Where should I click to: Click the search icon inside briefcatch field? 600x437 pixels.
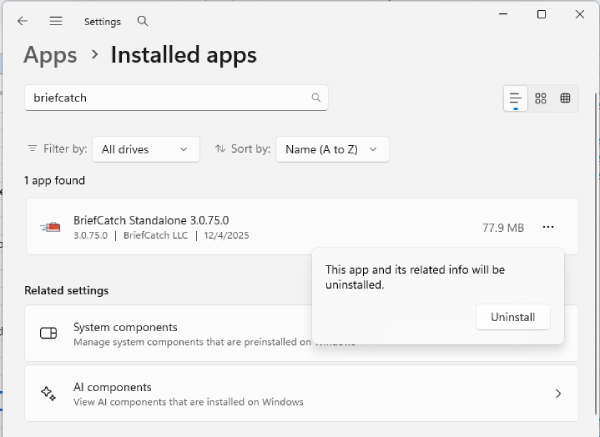pyautogui.click(x=316, y=98)
